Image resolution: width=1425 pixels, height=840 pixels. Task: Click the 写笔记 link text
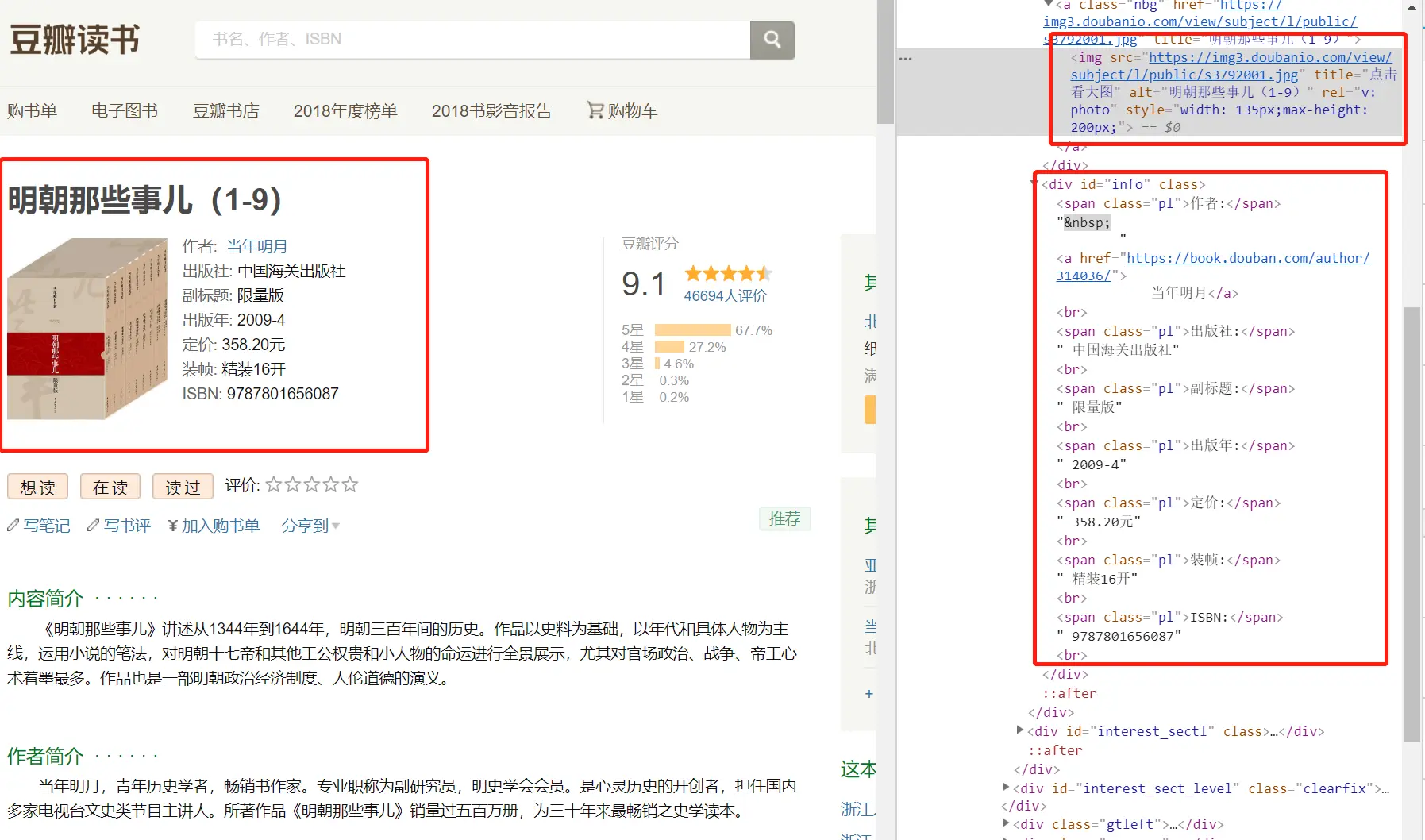coord(47,525)
